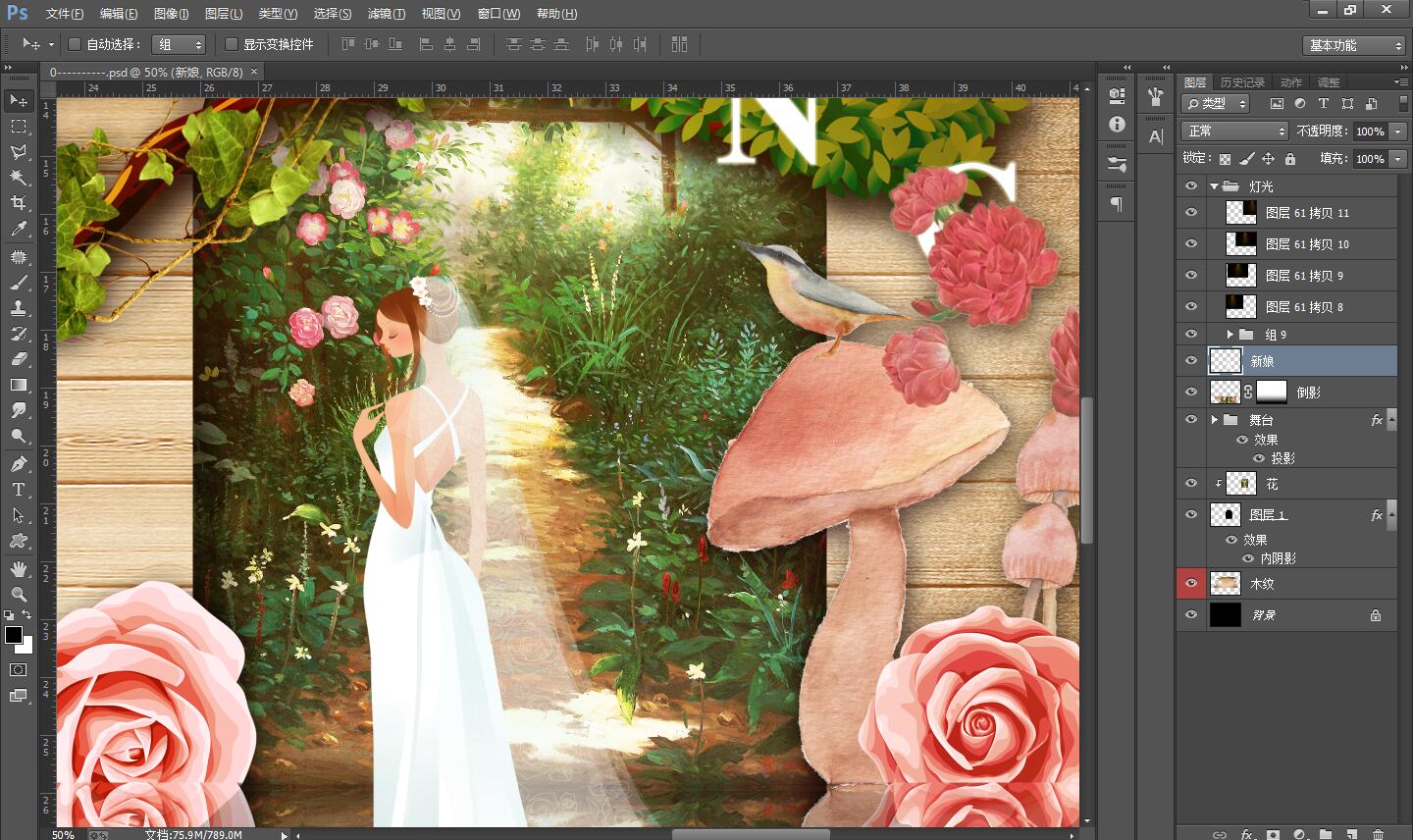The image size is (1413, 840).
Task: Select the Patch healing tool
Action: 19,257
